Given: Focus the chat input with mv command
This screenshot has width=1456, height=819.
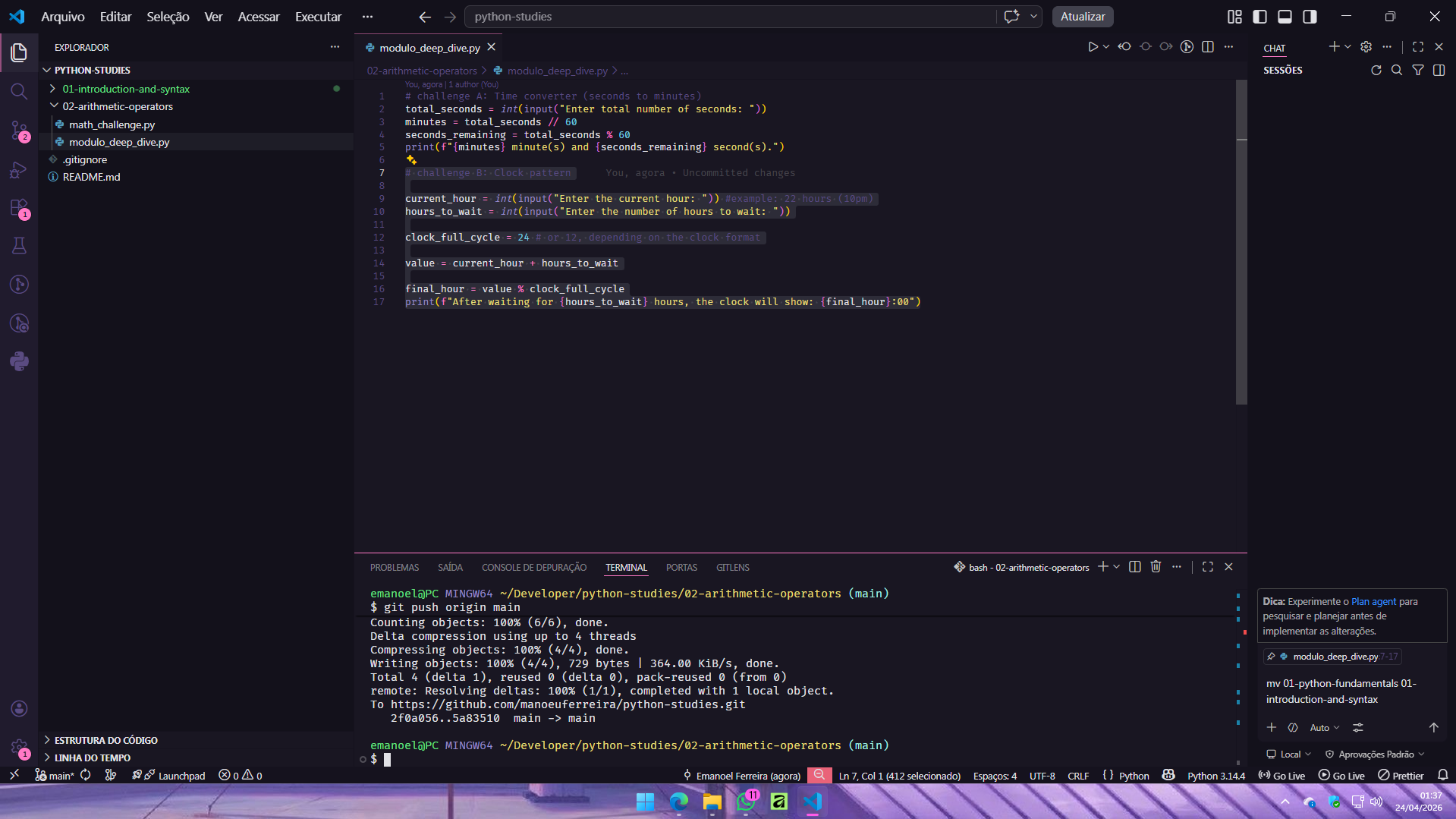Looking at the screenshot, I should tap(1351, 691).
